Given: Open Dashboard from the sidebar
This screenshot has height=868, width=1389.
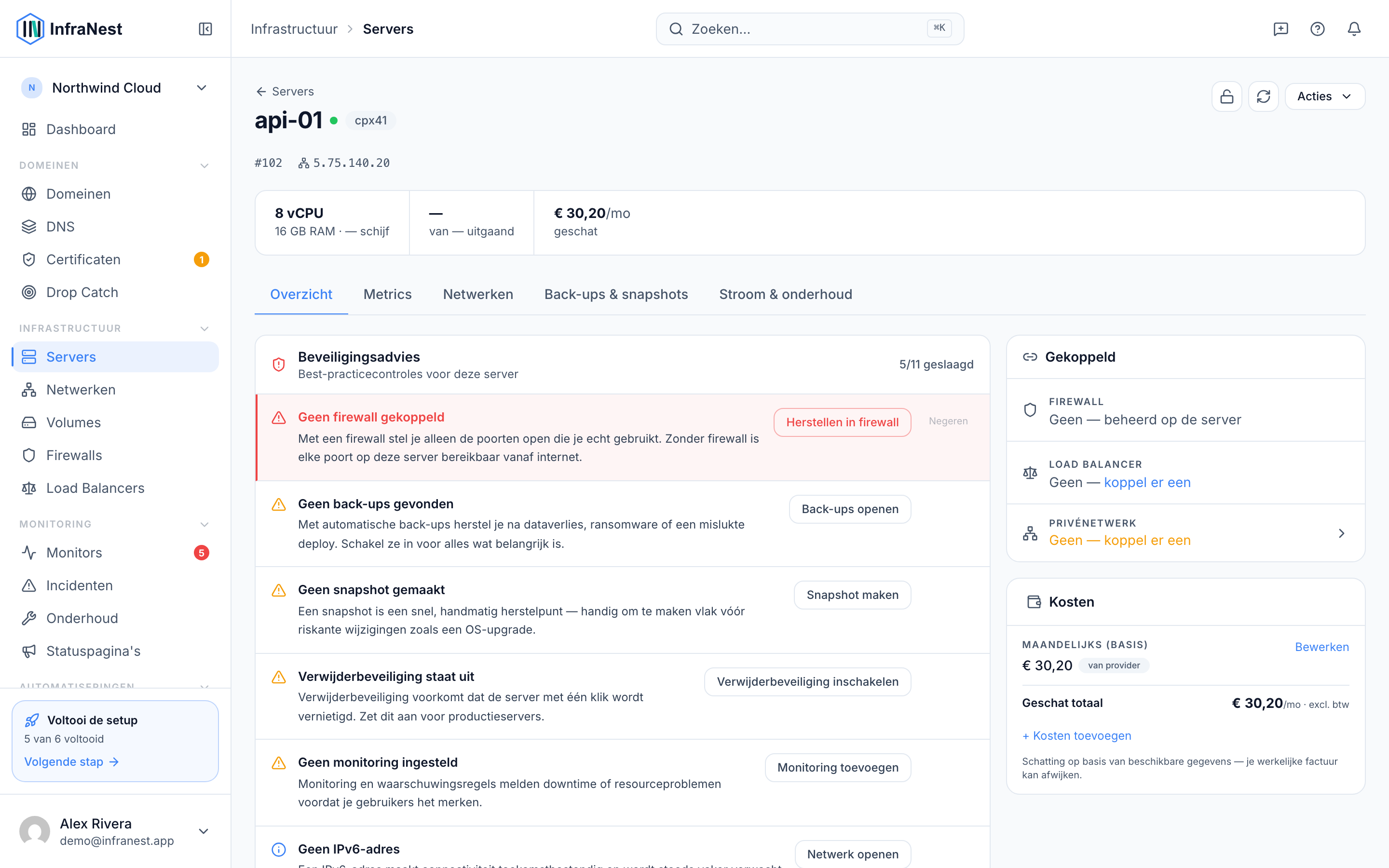Looking at the screenshot, I should [x=115, y=129].
